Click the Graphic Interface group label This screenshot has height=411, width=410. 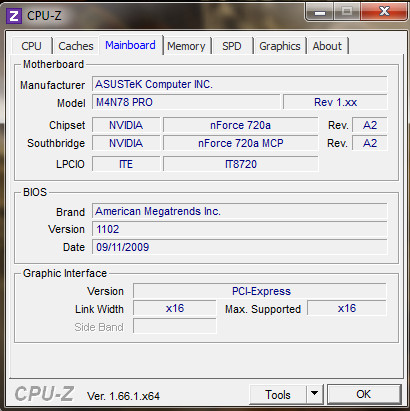coord(65,273)
